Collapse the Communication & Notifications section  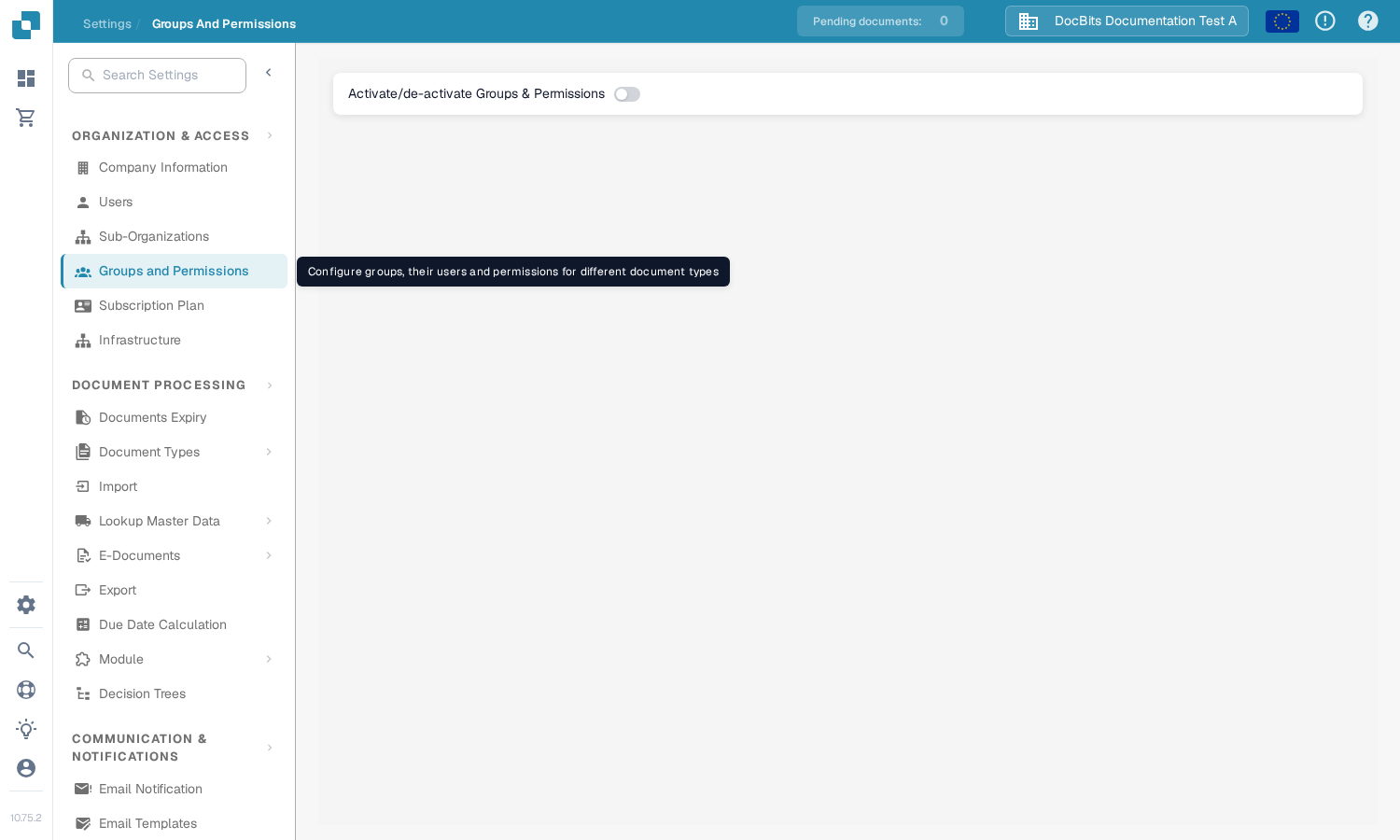270,748
